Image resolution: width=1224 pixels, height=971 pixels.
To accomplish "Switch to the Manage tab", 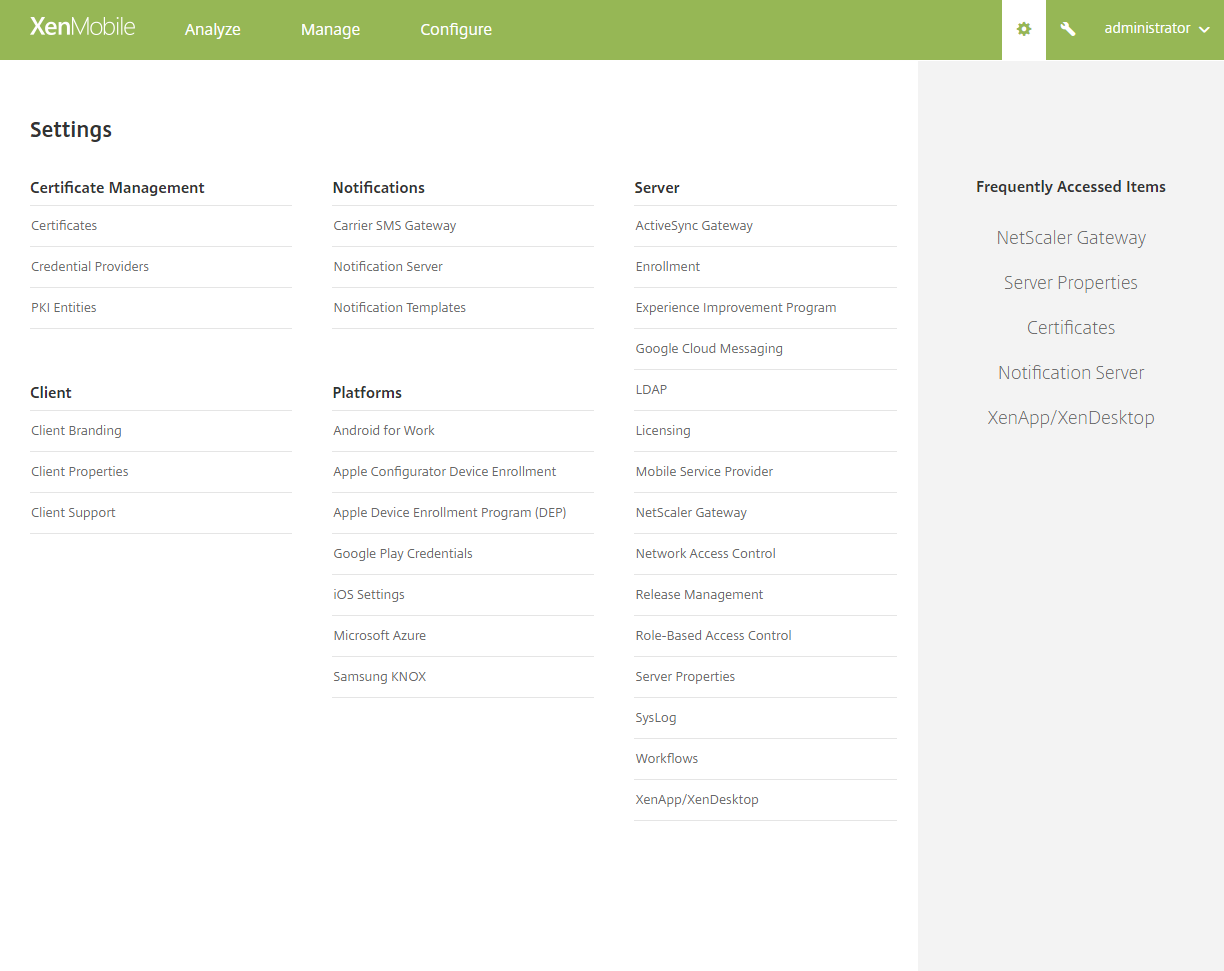I will point(330,30).
